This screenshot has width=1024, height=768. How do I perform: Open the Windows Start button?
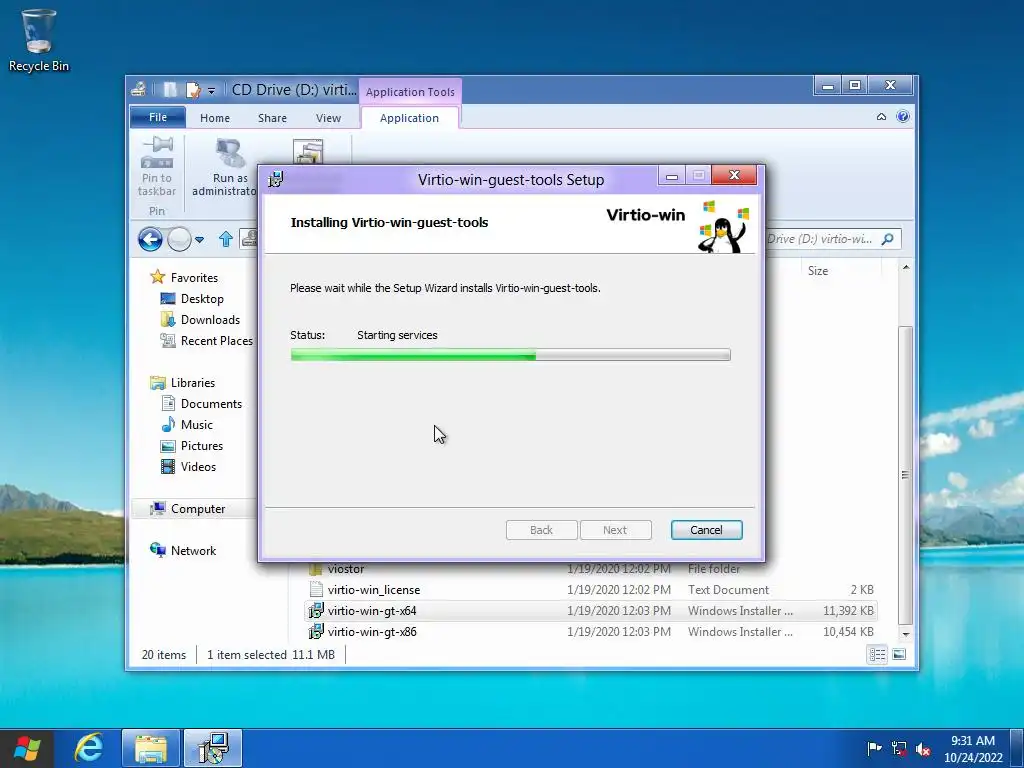pos(27,748)
